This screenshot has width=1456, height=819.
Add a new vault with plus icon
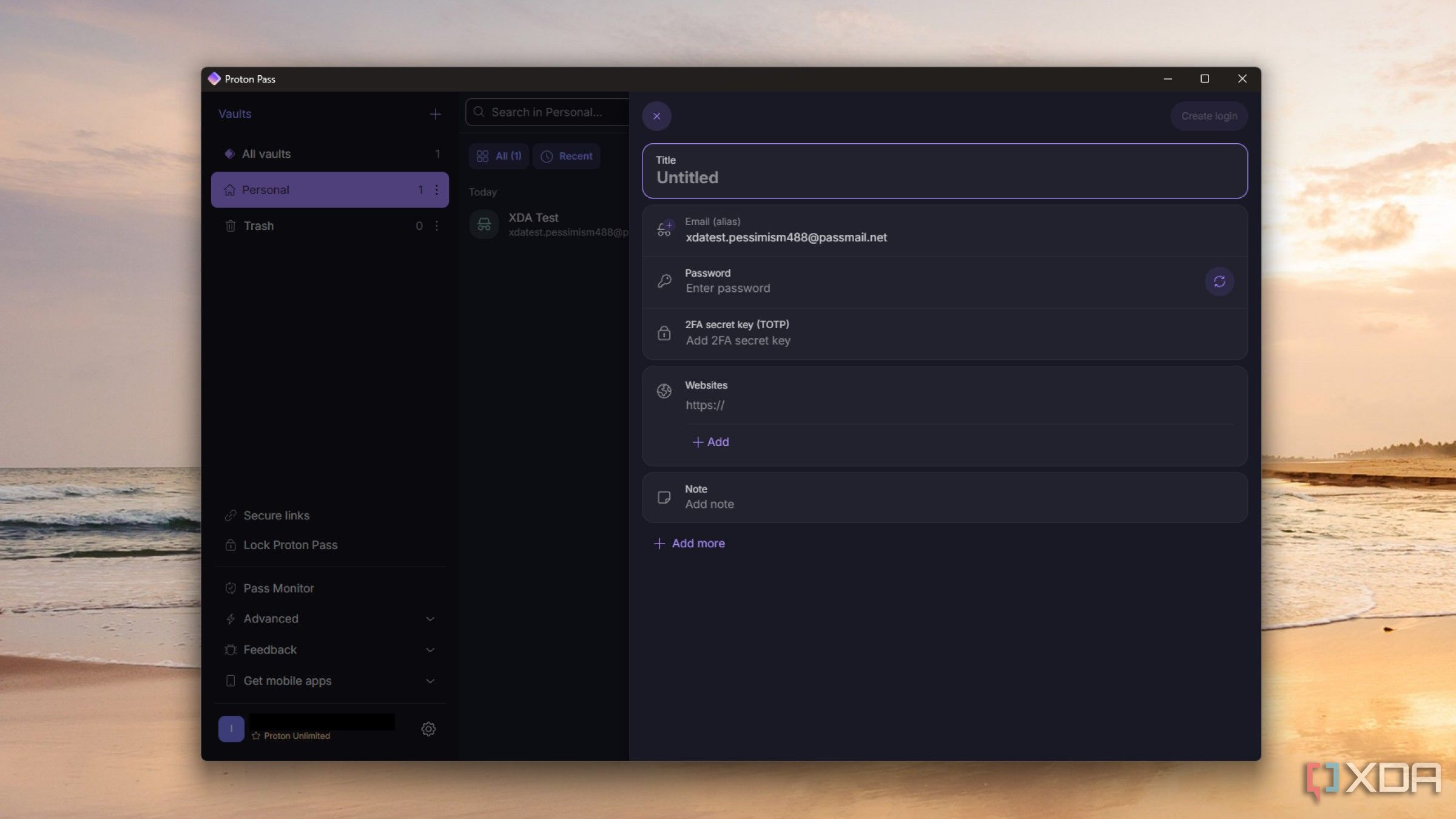435,114
